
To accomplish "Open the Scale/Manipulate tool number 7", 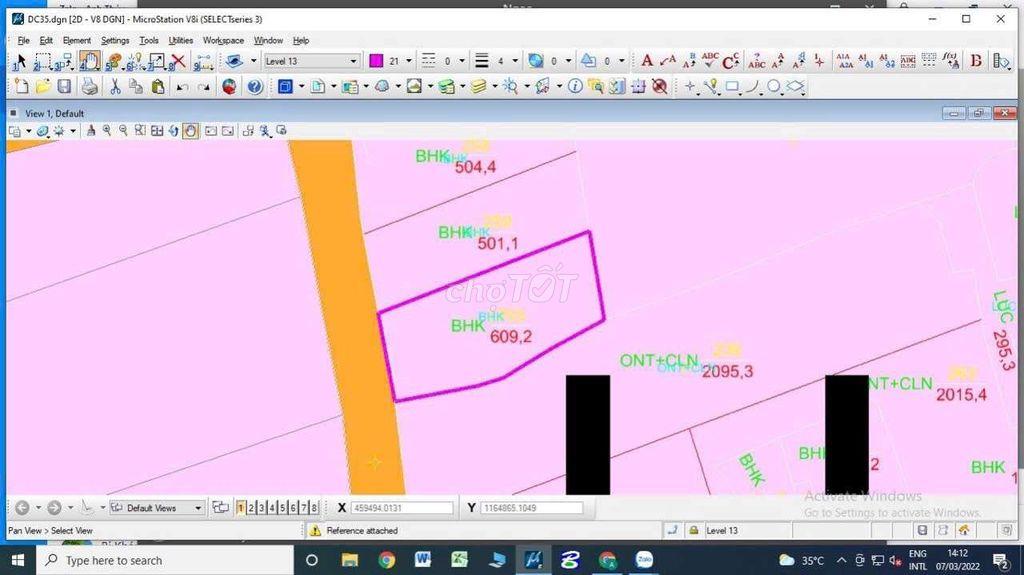I will coord(155,61).
